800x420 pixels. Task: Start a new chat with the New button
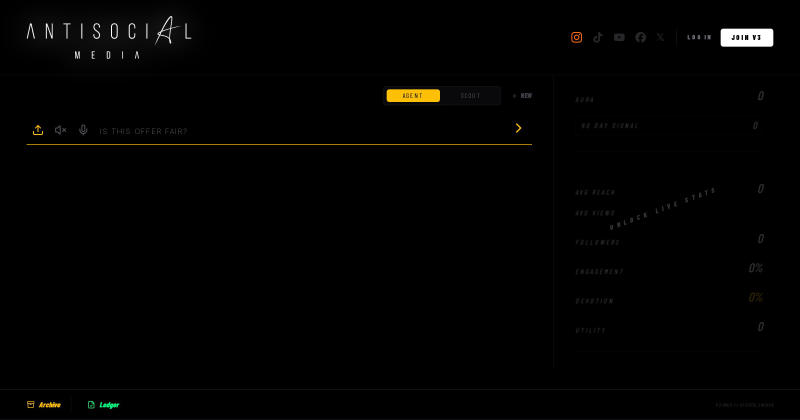(522, 95)
